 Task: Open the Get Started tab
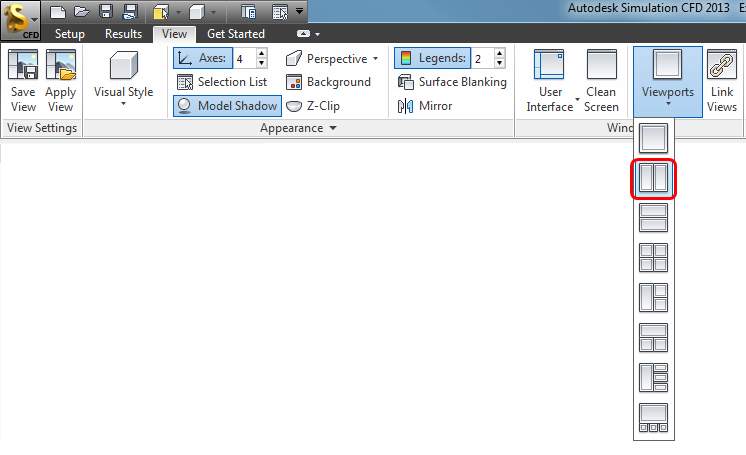(236, 34)
